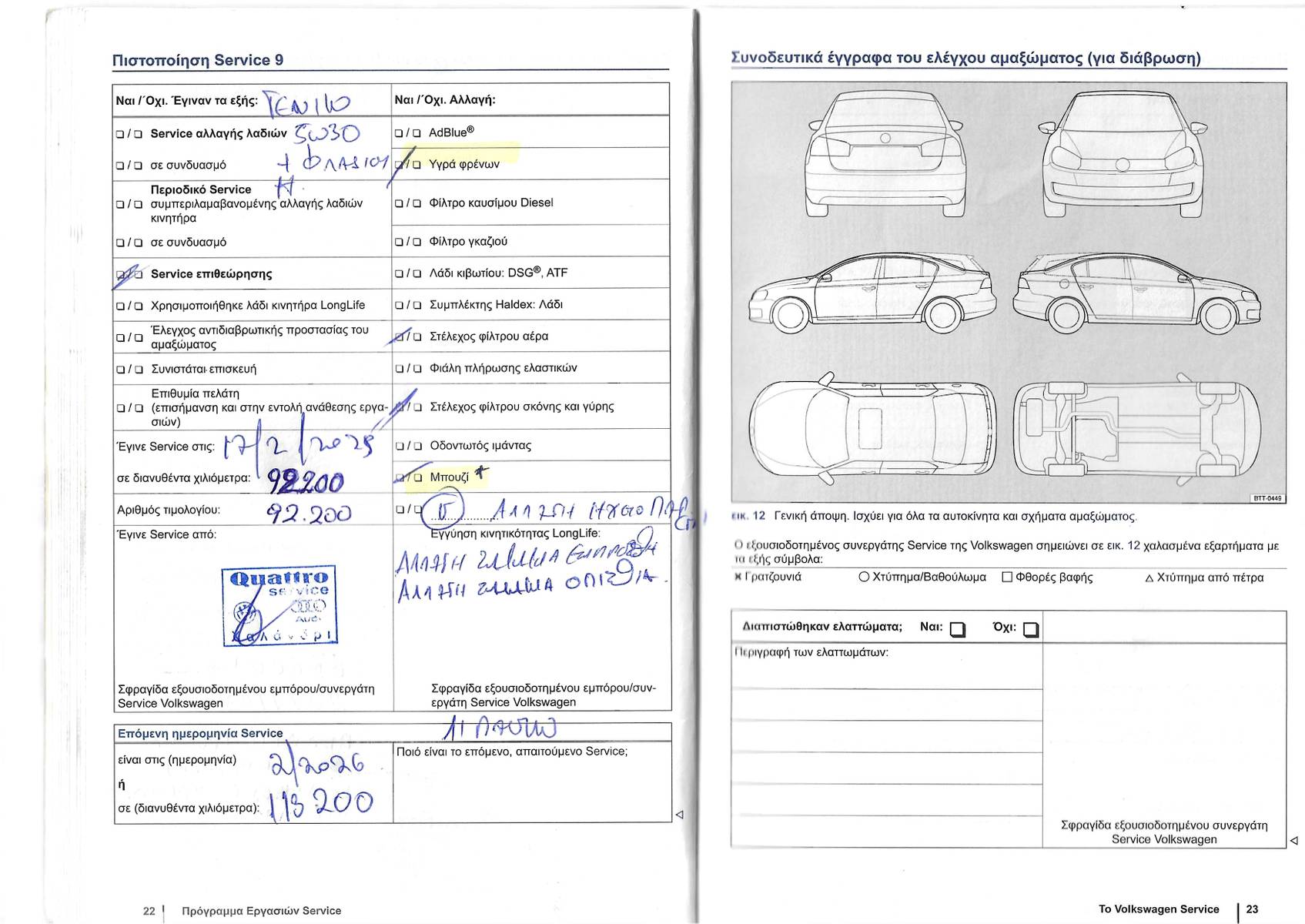Tick the checkbox pair beside Service επιθεώρησης

click(129, 274)
